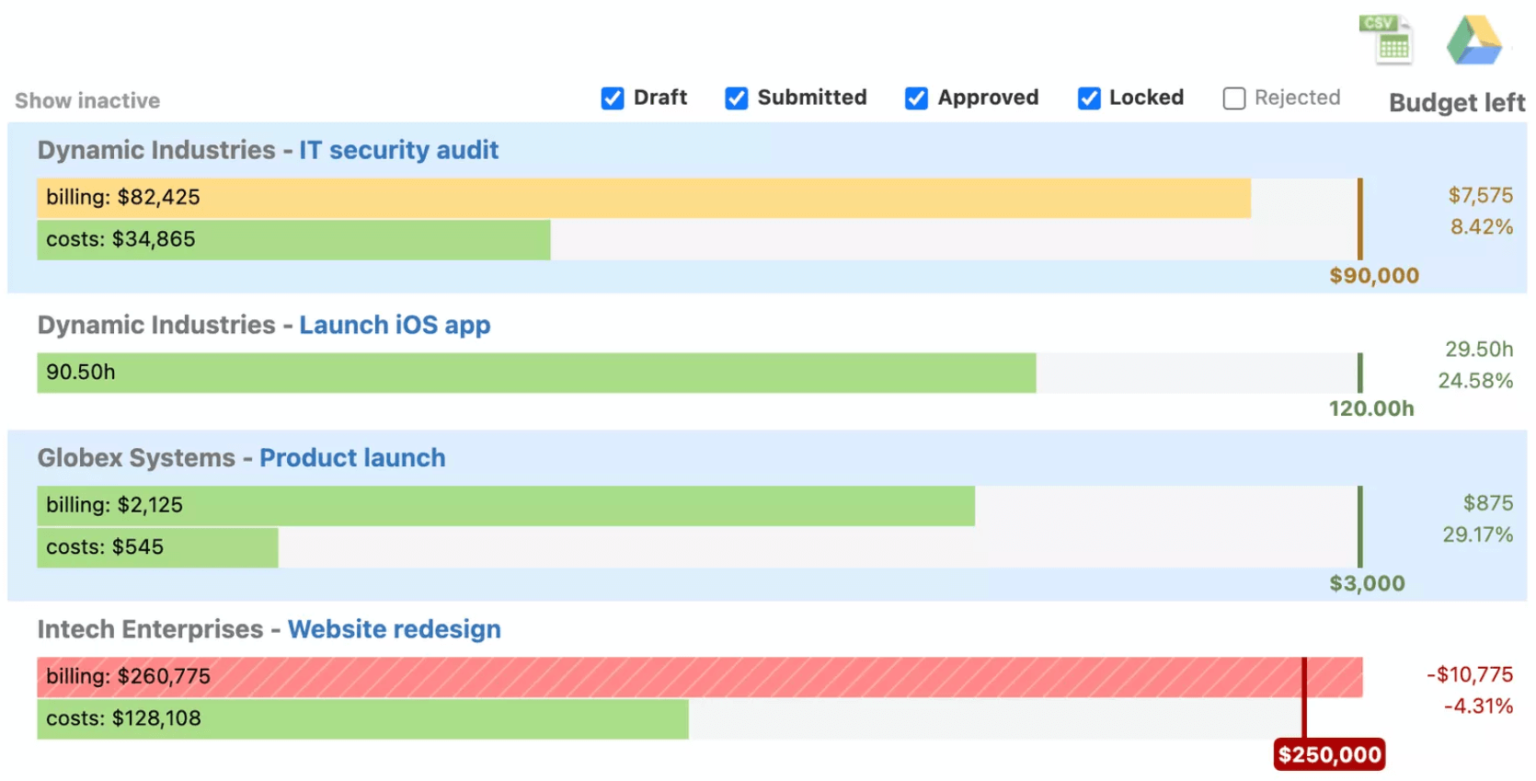Open the Product launch project link
Viewport: 1536px width, 781px height.
pyautogui.click(x=352, y=458)
